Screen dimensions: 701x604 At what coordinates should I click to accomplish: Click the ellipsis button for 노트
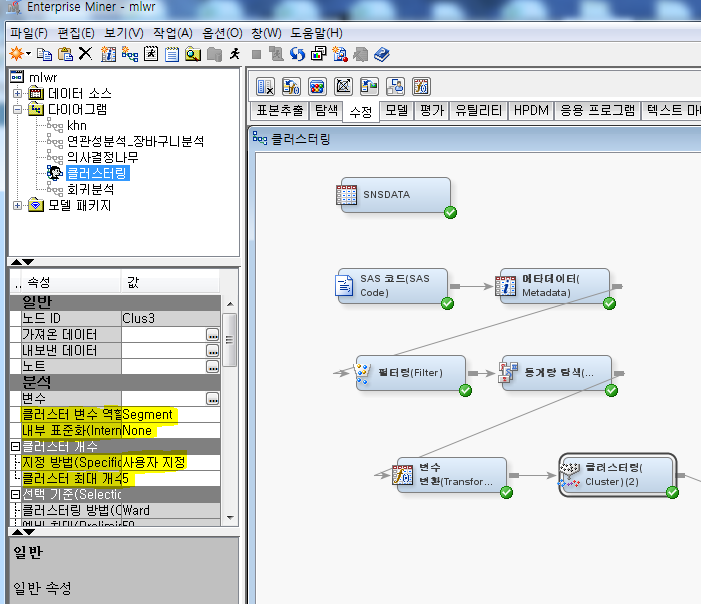(x=213, y=367)
